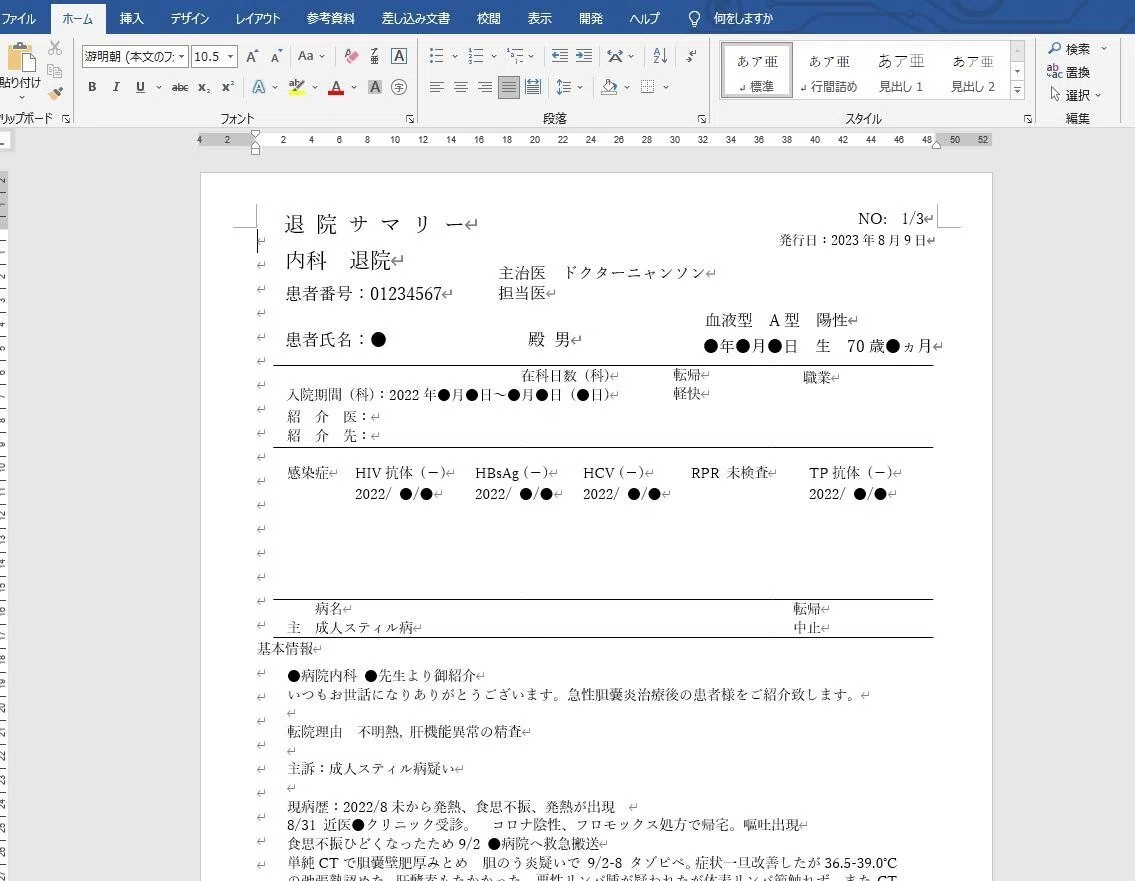Viewport: 1135px width, 881px height.
Task: Switch to the デザイン tab
Action: click(190, 19)
